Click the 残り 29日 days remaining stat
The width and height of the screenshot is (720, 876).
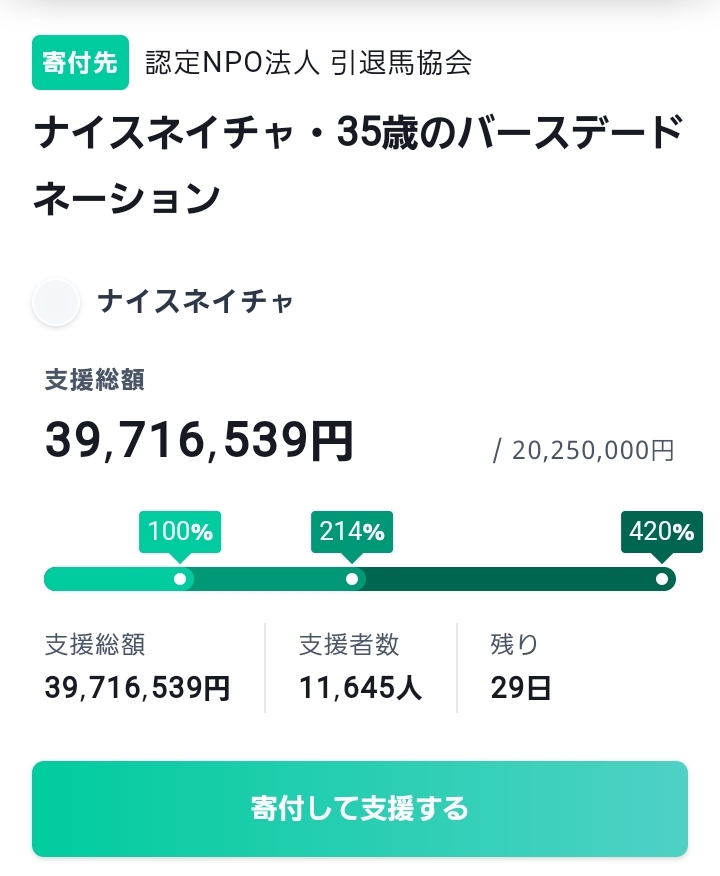point(521,666)
